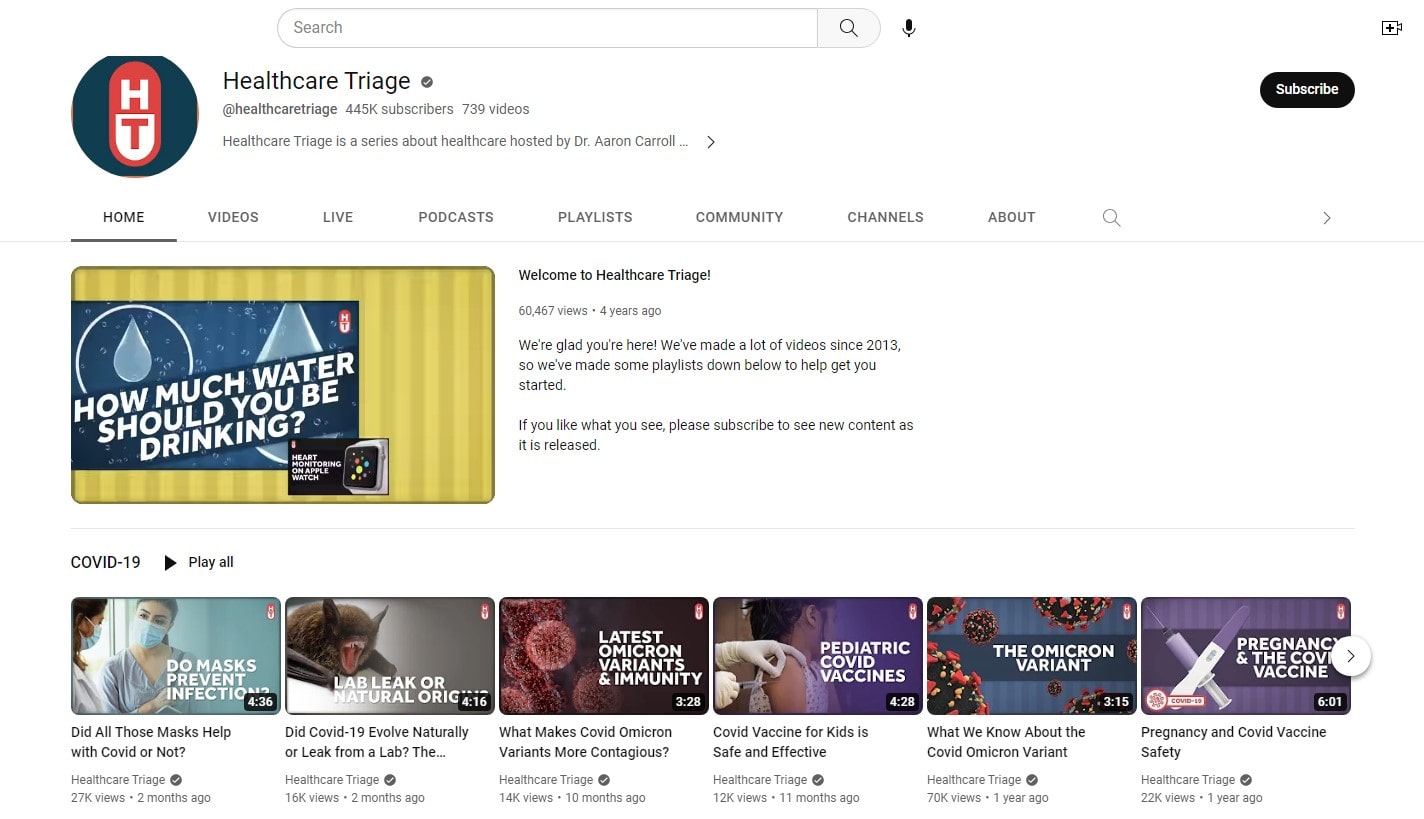Subscribe to Healthcare Triage channel

(x=1306, y=89)
